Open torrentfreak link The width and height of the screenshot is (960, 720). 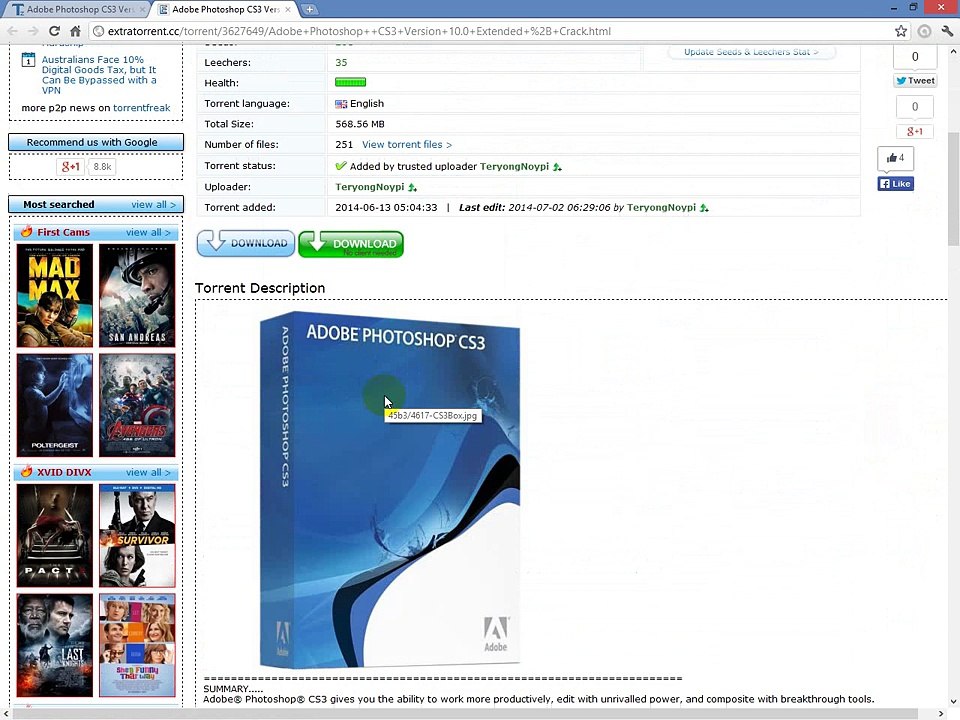point(141,108)
